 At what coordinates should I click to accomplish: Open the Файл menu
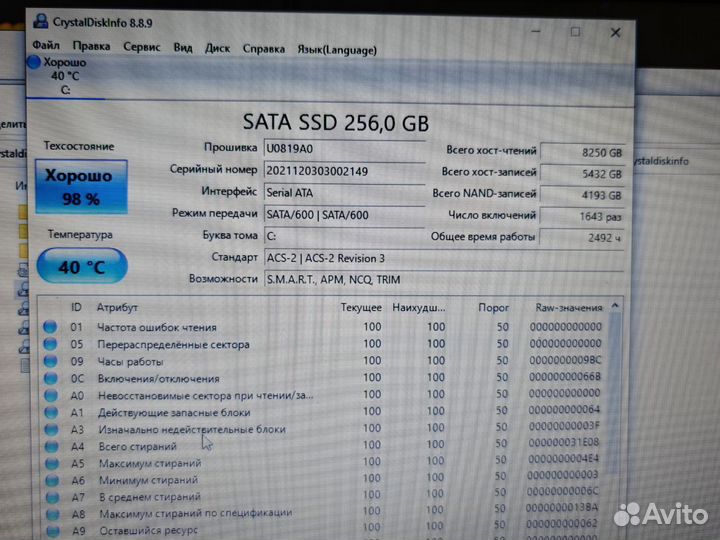[46, 45]
